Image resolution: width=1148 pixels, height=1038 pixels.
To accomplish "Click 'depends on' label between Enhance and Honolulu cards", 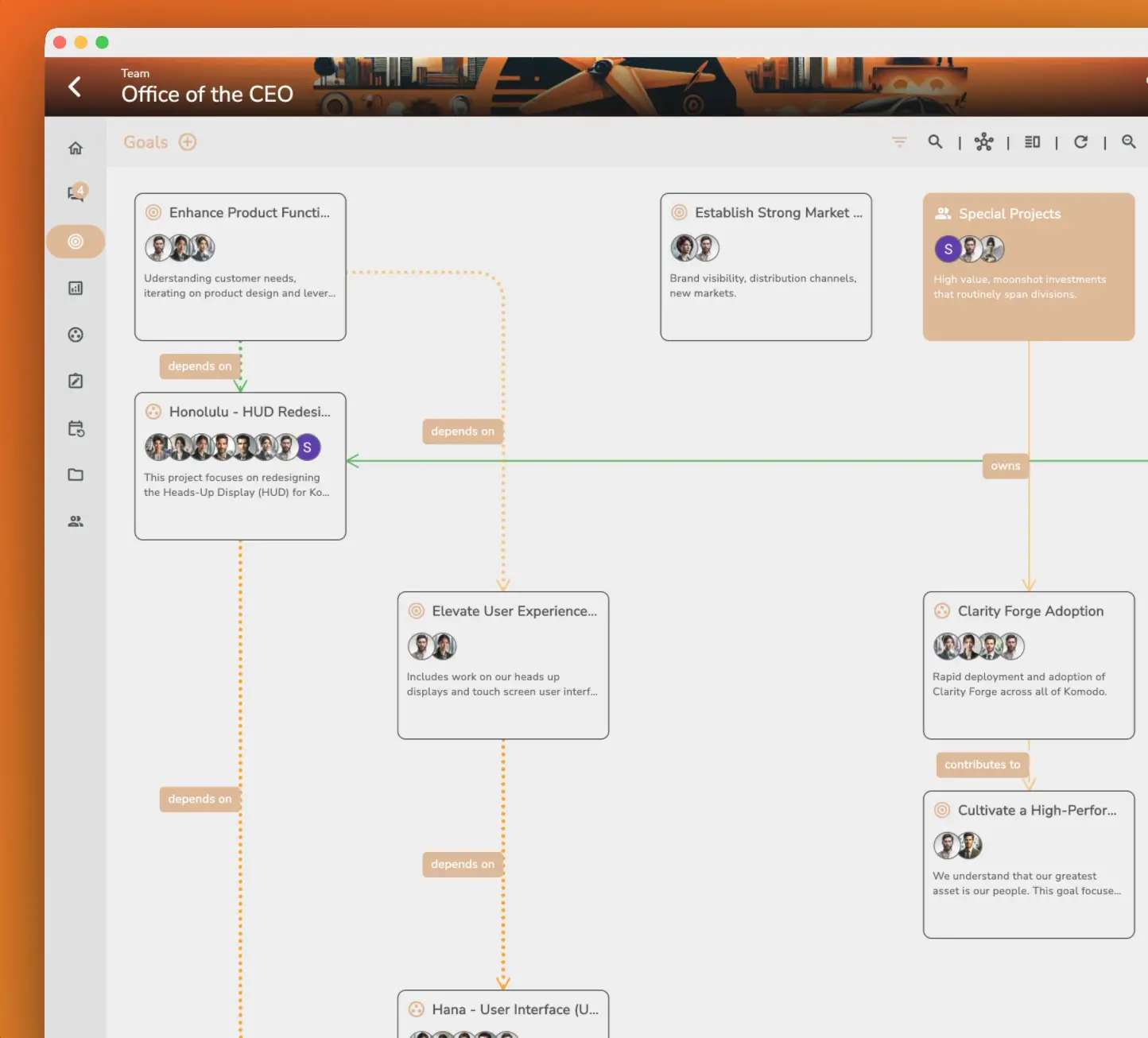I will (x=200, y=366).
